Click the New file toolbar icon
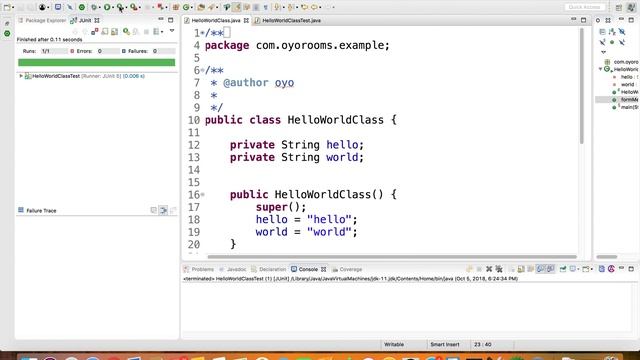 7,7
